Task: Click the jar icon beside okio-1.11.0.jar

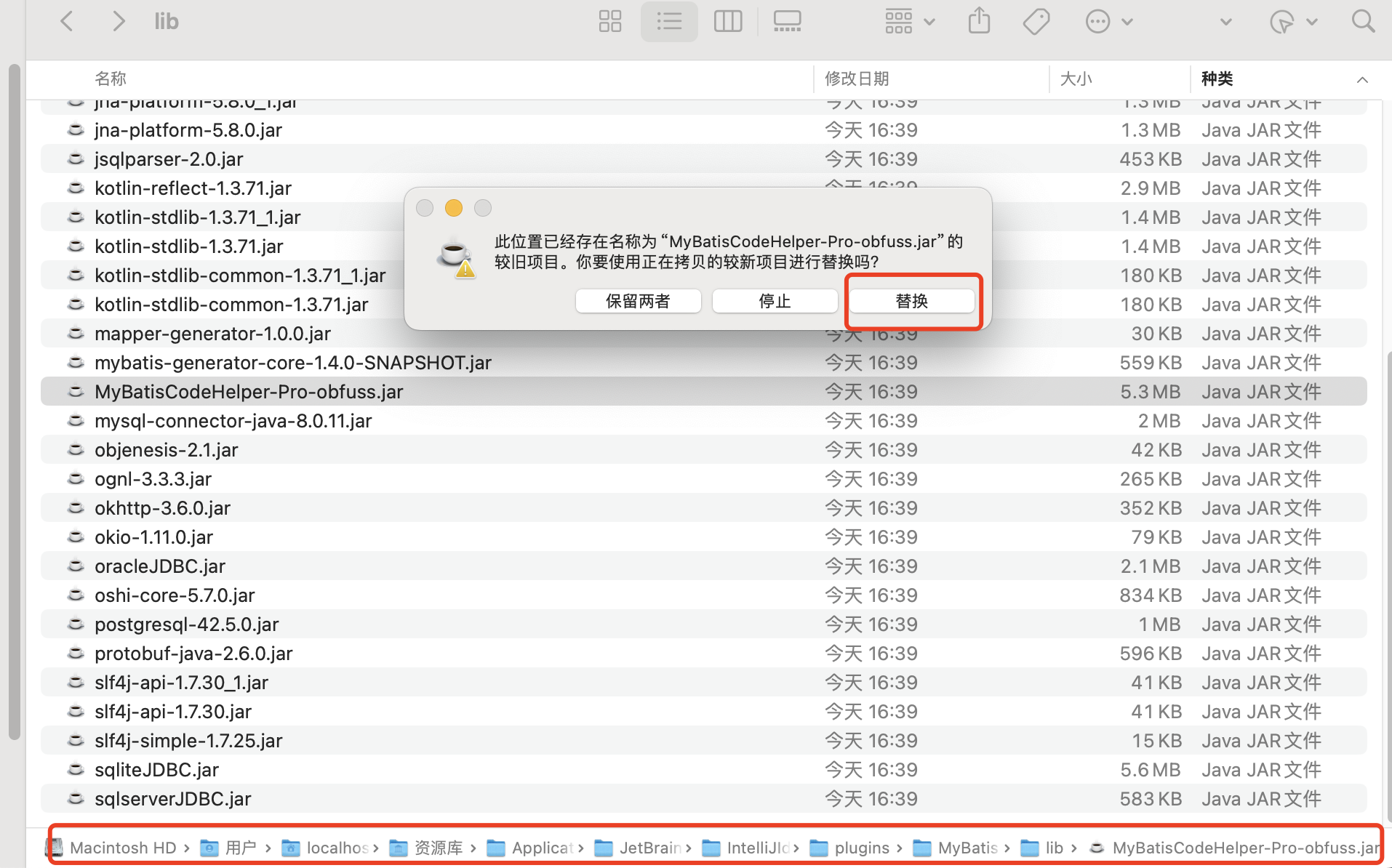Action: coord(75,537)
